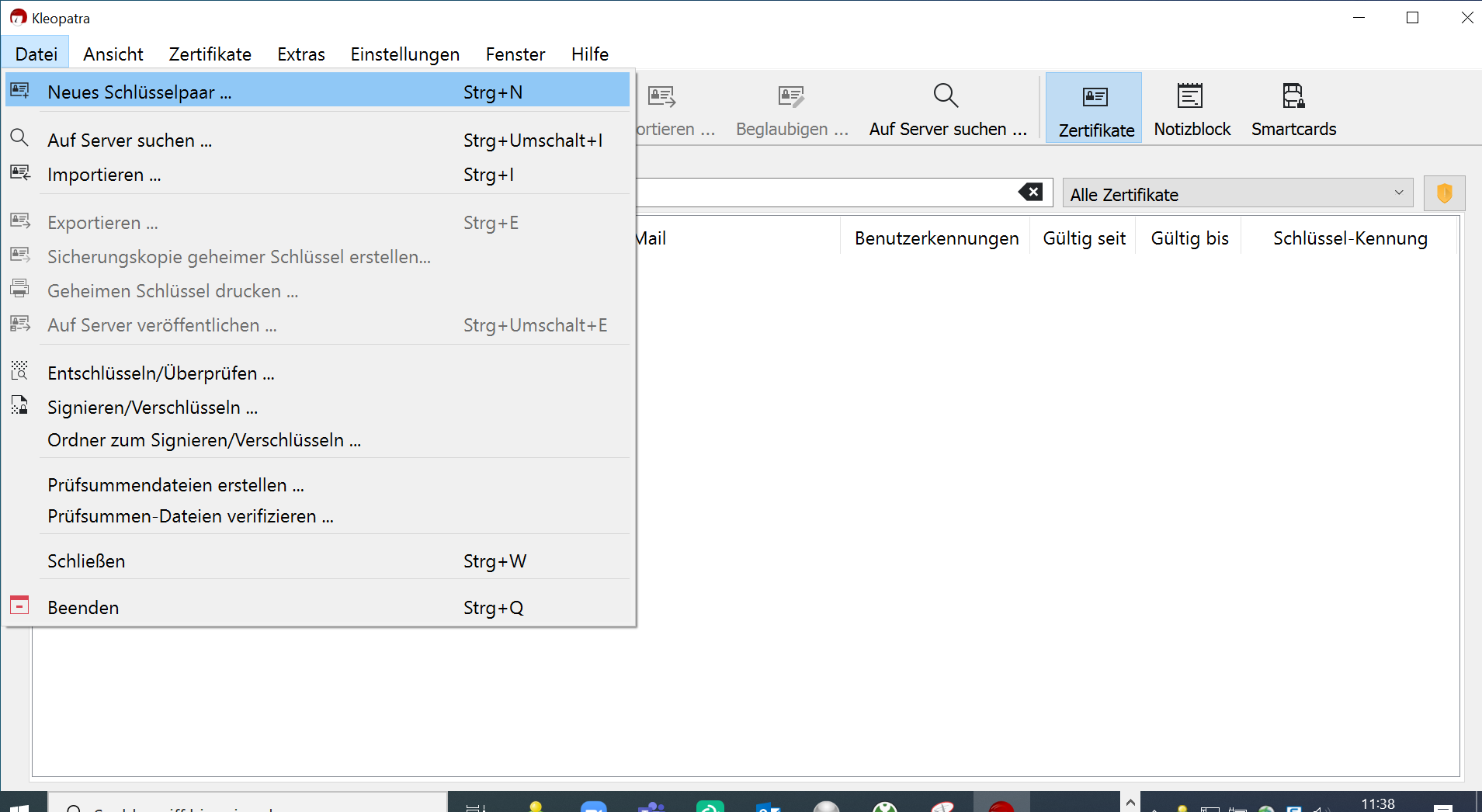The image size is (1482, 812).
Task: Sort by Gültig bis column header
Action: click(x=1189, y=238)
